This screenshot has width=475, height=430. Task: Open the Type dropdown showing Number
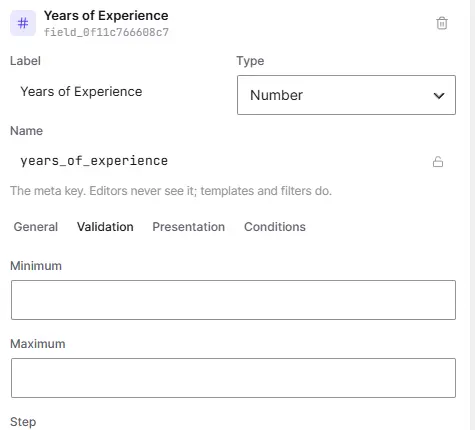pos(346,95)
